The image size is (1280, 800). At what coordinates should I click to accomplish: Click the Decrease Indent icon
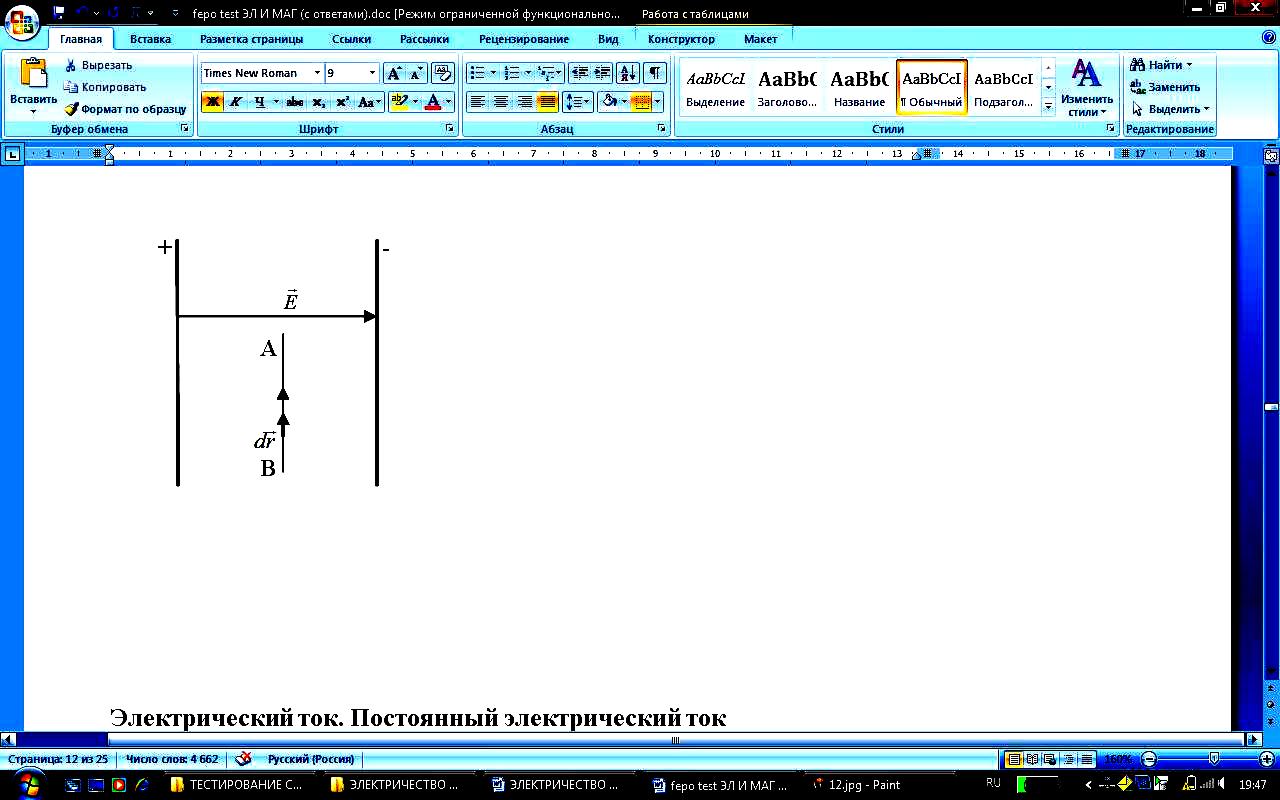point(579,73)
